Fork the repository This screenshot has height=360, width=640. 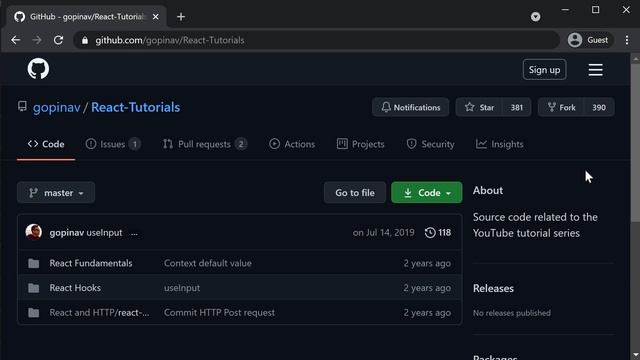click(562, 107)
